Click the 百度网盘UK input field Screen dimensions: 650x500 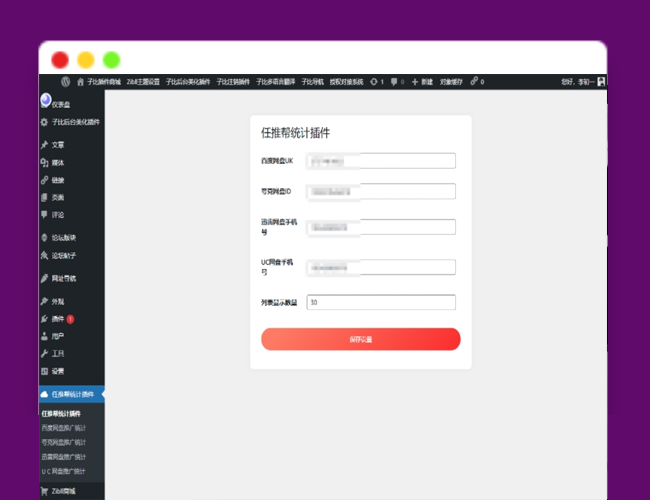(380, 160)
